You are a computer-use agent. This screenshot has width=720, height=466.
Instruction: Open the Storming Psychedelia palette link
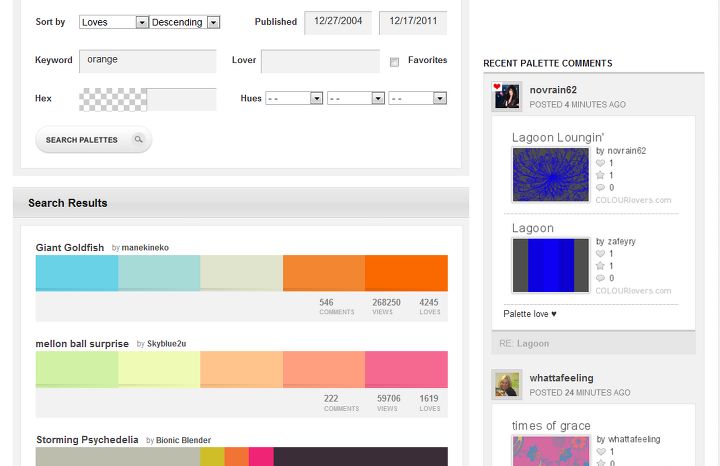pos(87,439)
